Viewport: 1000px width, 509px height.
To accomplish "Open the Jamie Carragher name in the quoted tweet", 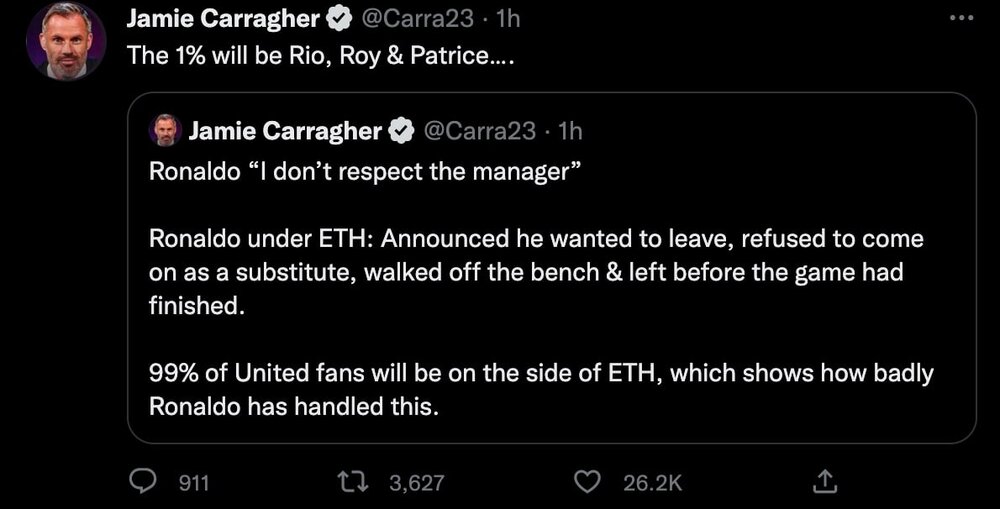I will (285, 130).
